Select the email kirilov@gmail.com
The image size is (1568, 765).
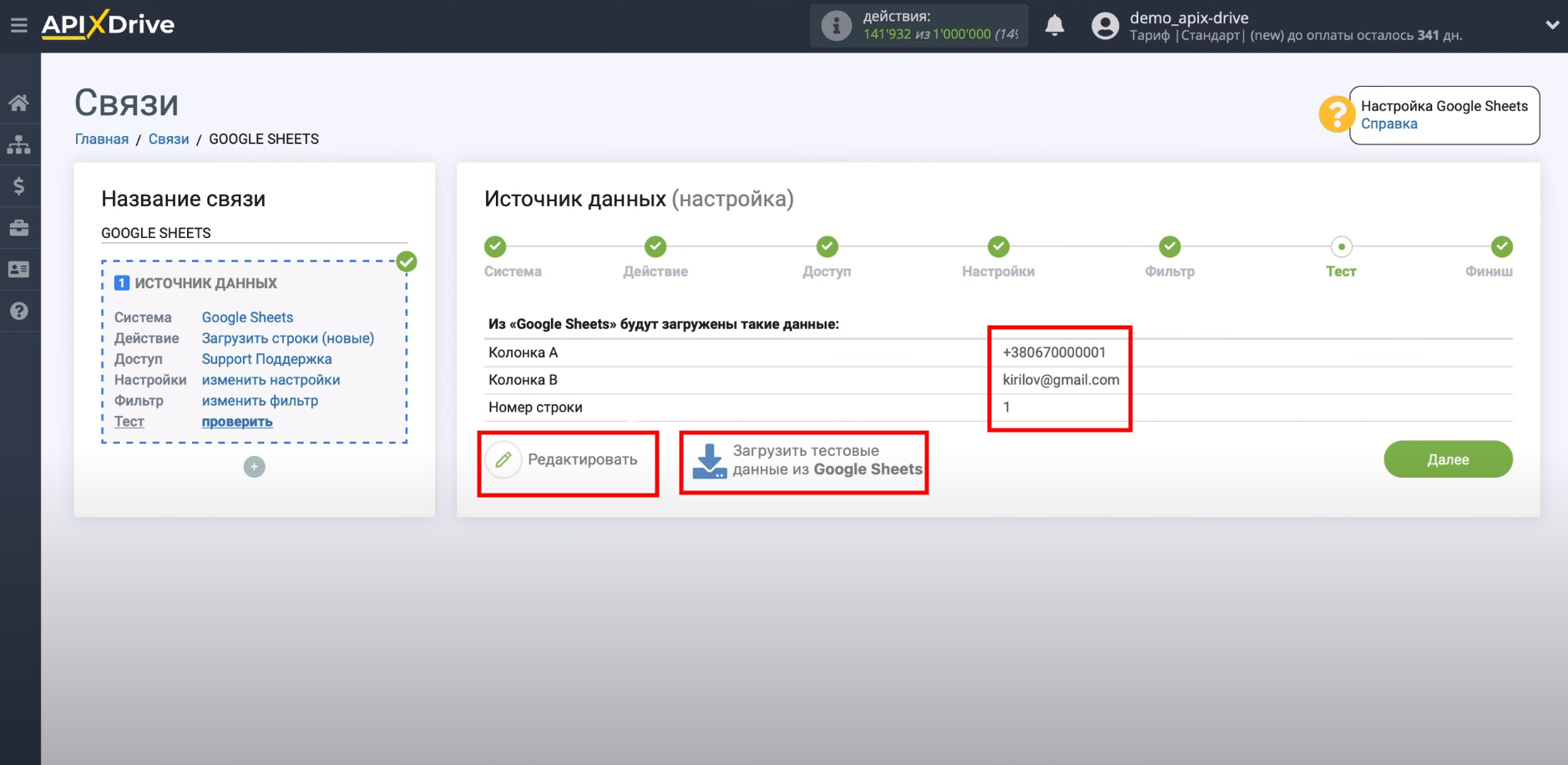(x=1060, y=380)
